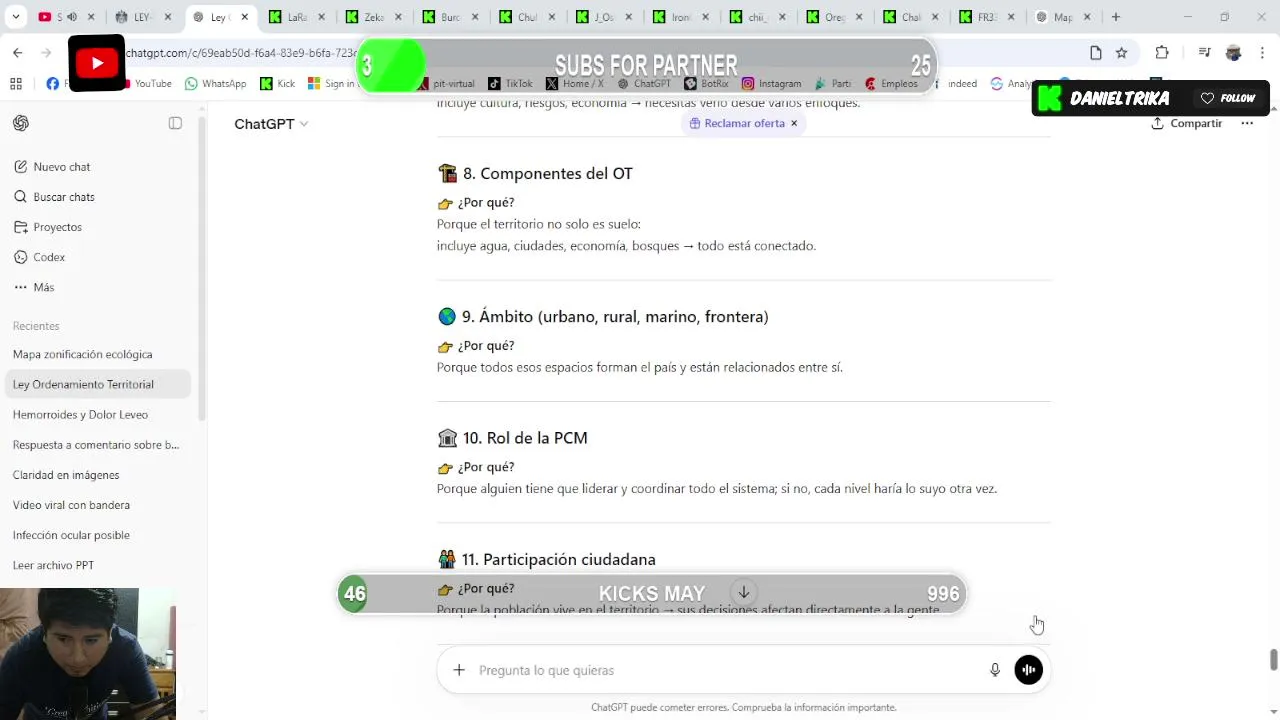Go forward with the browser arrow
Screen dimensions: 1280x720
click(x=48, y=53)
